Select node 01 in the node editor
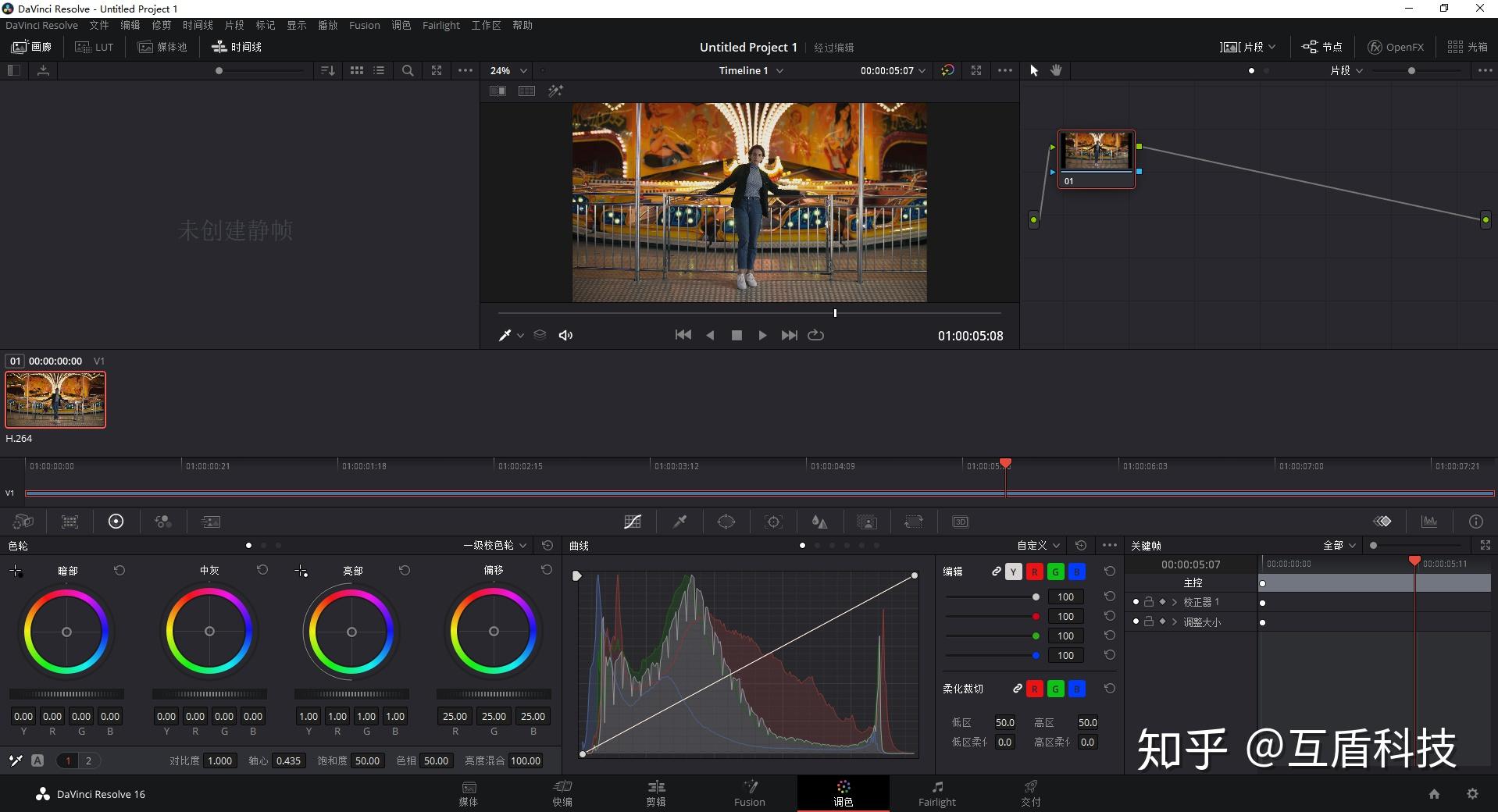The width and height of the screenshot is (1498, 812). [1097, 159]
